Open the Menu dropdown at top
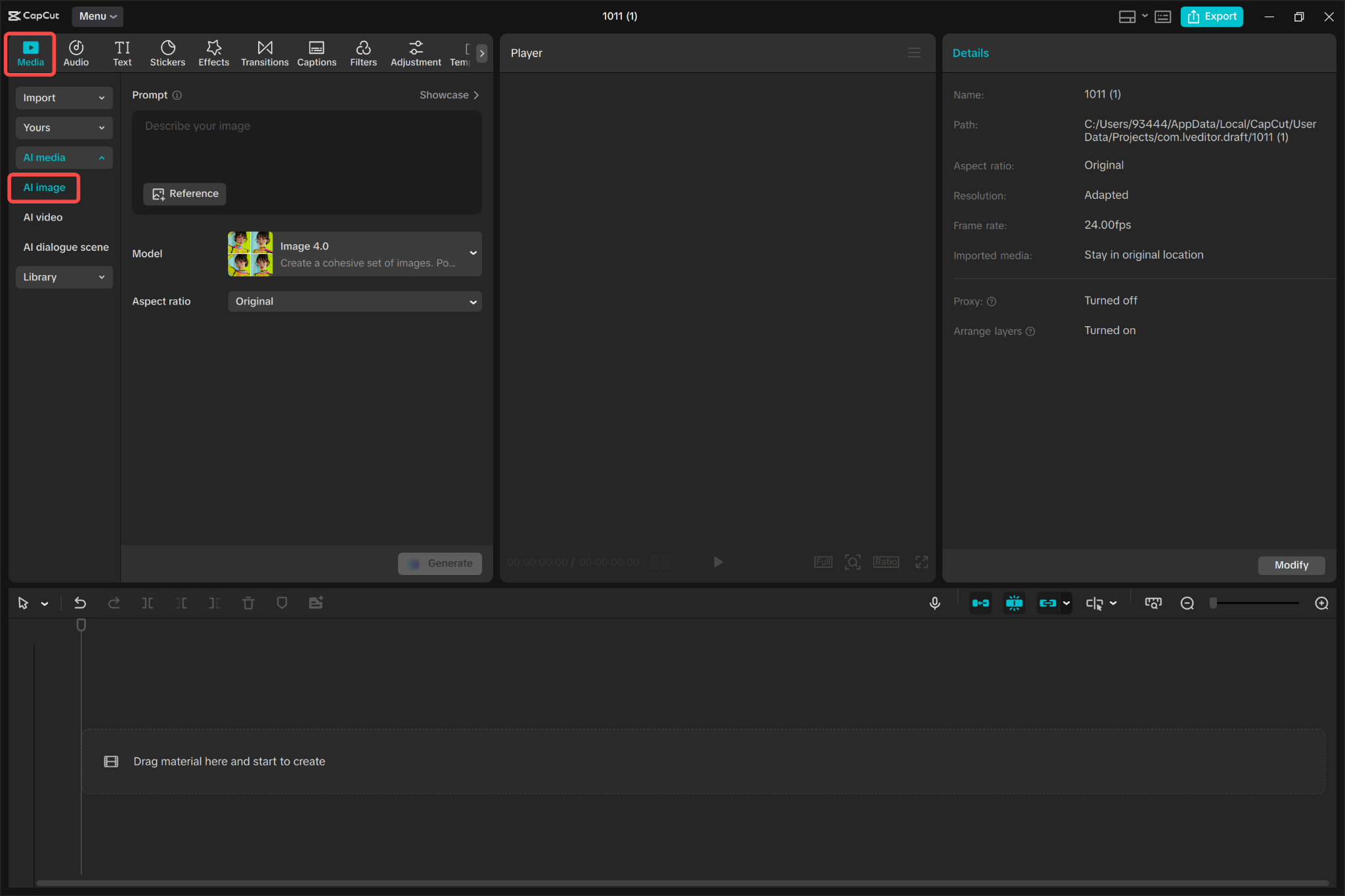The image size is (1345, 896). pos(97,16)
